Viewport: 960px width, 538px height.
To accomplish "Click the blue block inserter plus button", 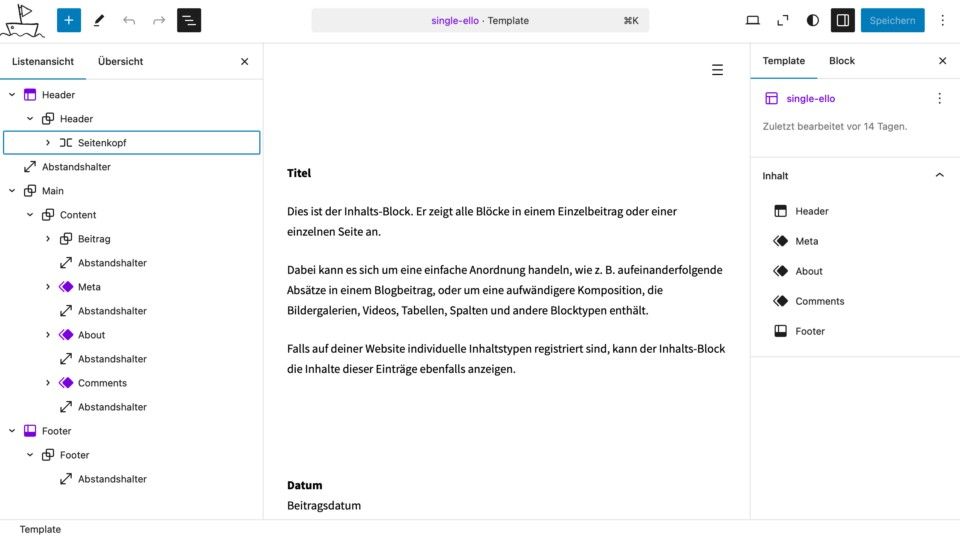I will click(69, 20).
